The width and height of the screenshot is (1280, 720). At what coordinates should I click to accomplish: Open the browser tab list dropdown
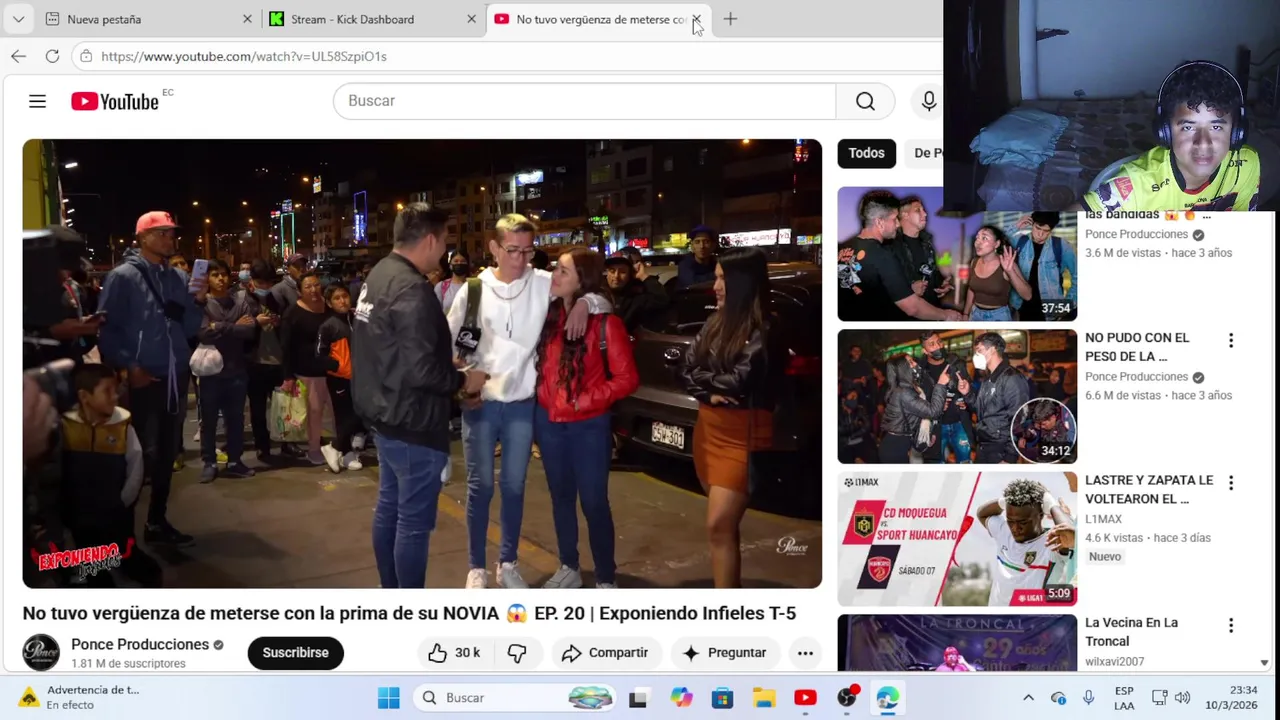tap(18, 19)
